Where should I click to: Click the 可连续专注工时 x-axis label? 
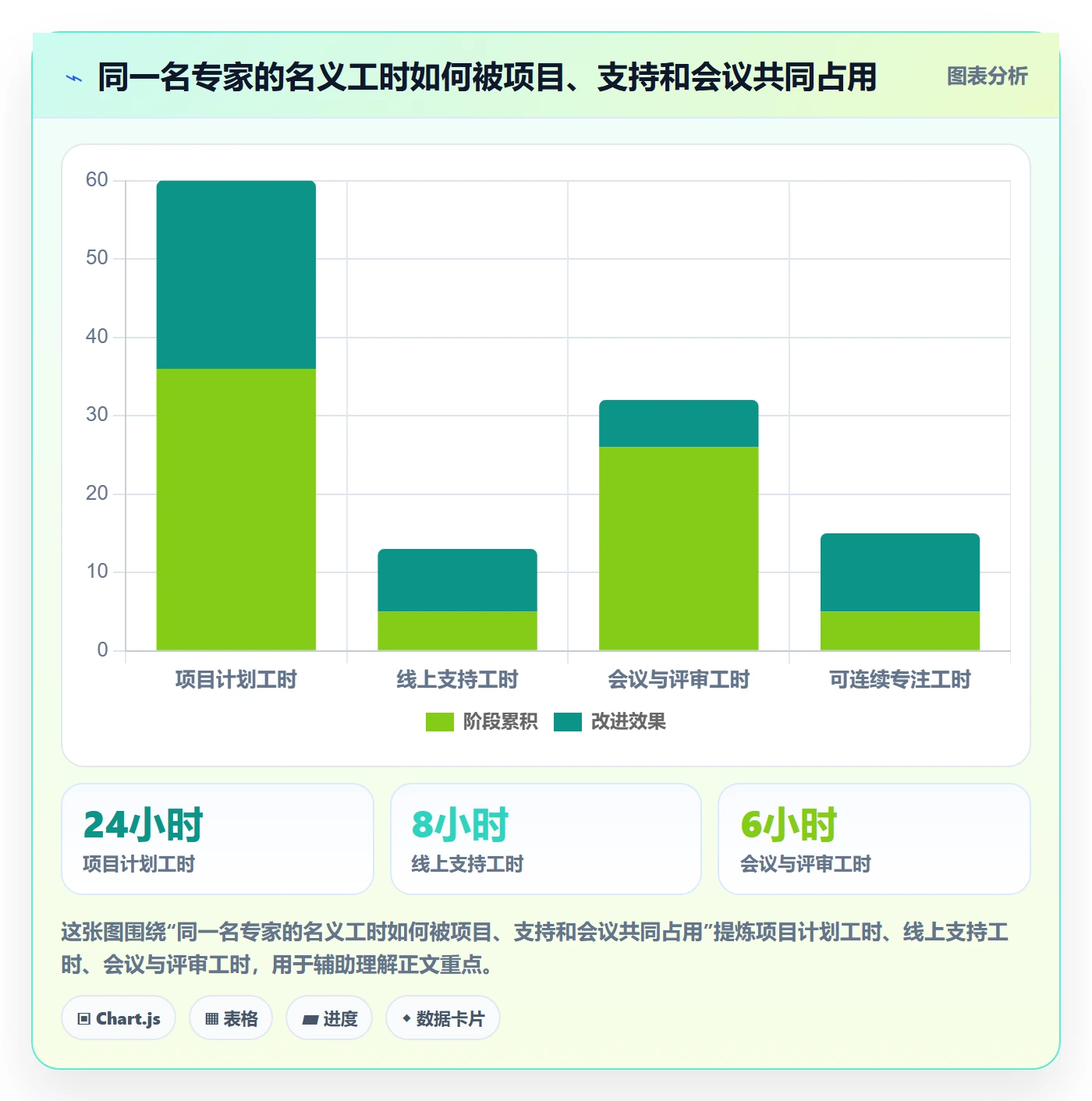pyautogui.click(x=900, y=680)
